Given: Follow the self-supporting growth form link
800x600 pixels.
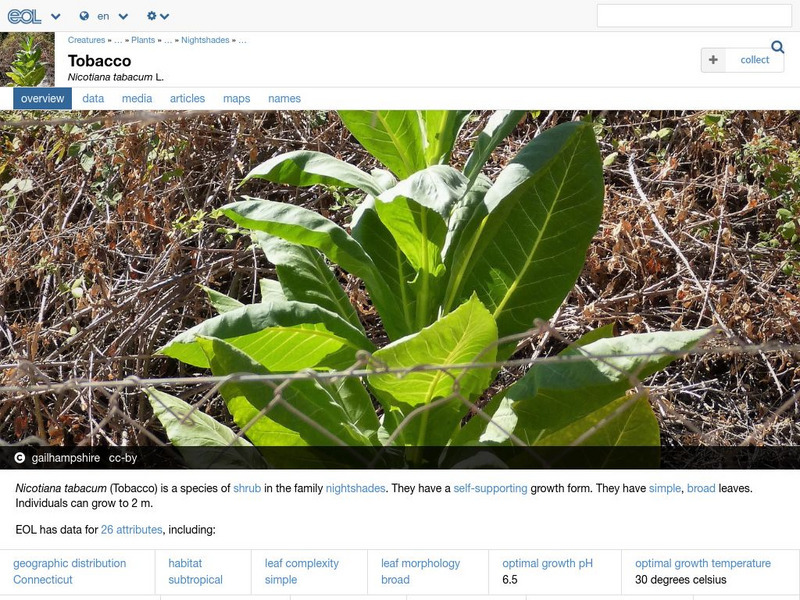Looking at the screenshot, I should [x=490, y=488].
